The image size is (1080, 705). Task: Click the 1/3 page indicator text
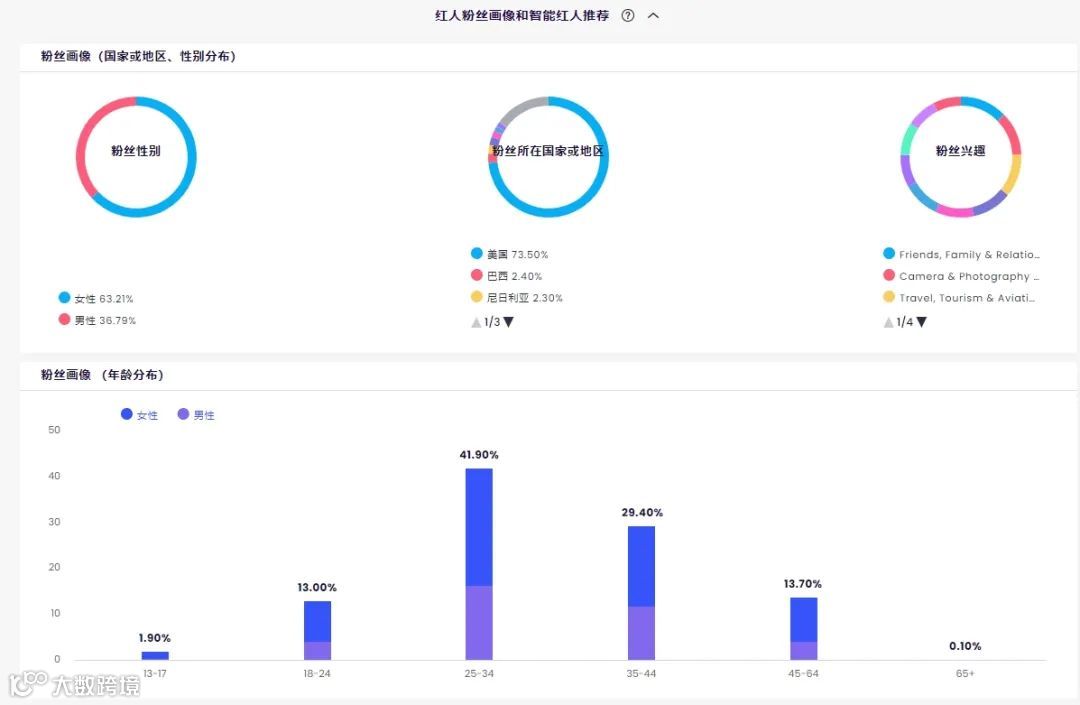click(492, 322)
